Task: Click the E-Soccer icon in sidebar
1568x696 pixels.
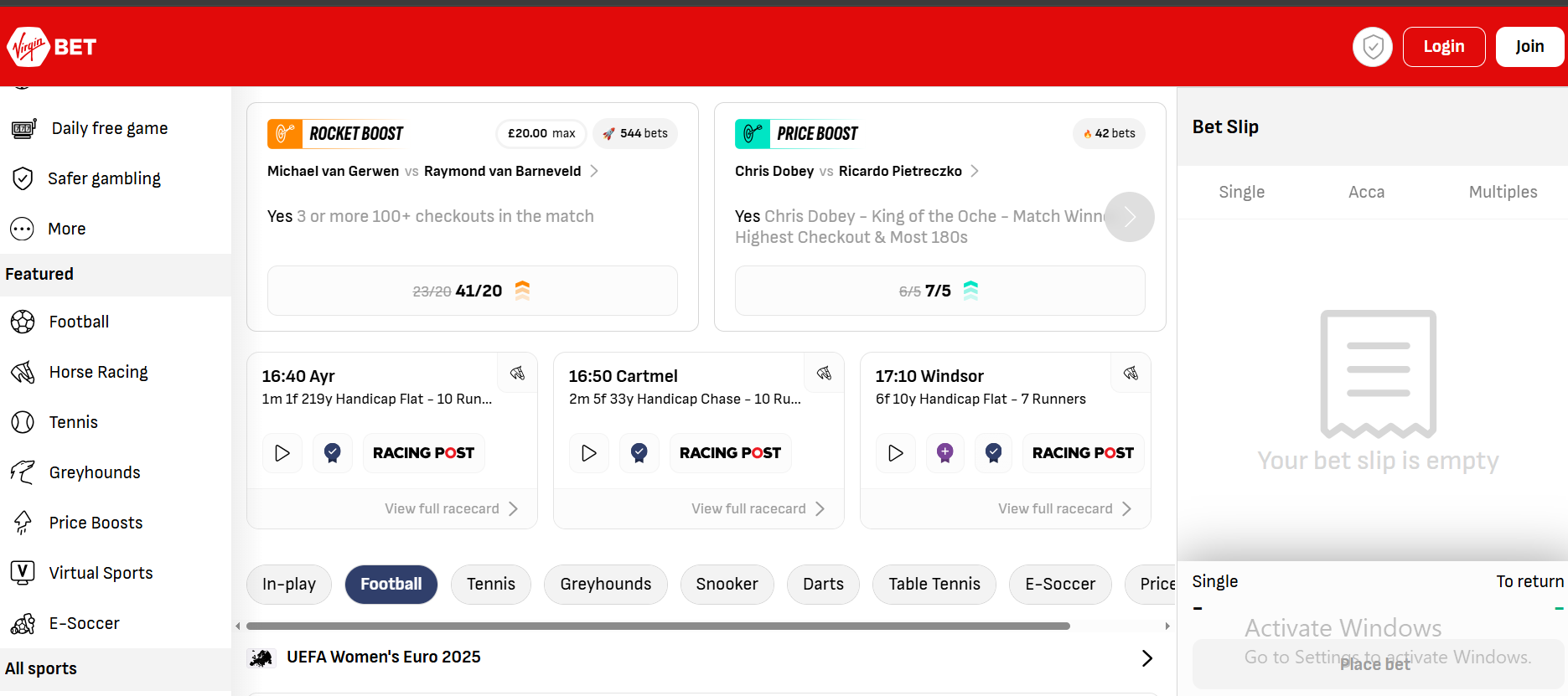Action: [23, 623]
